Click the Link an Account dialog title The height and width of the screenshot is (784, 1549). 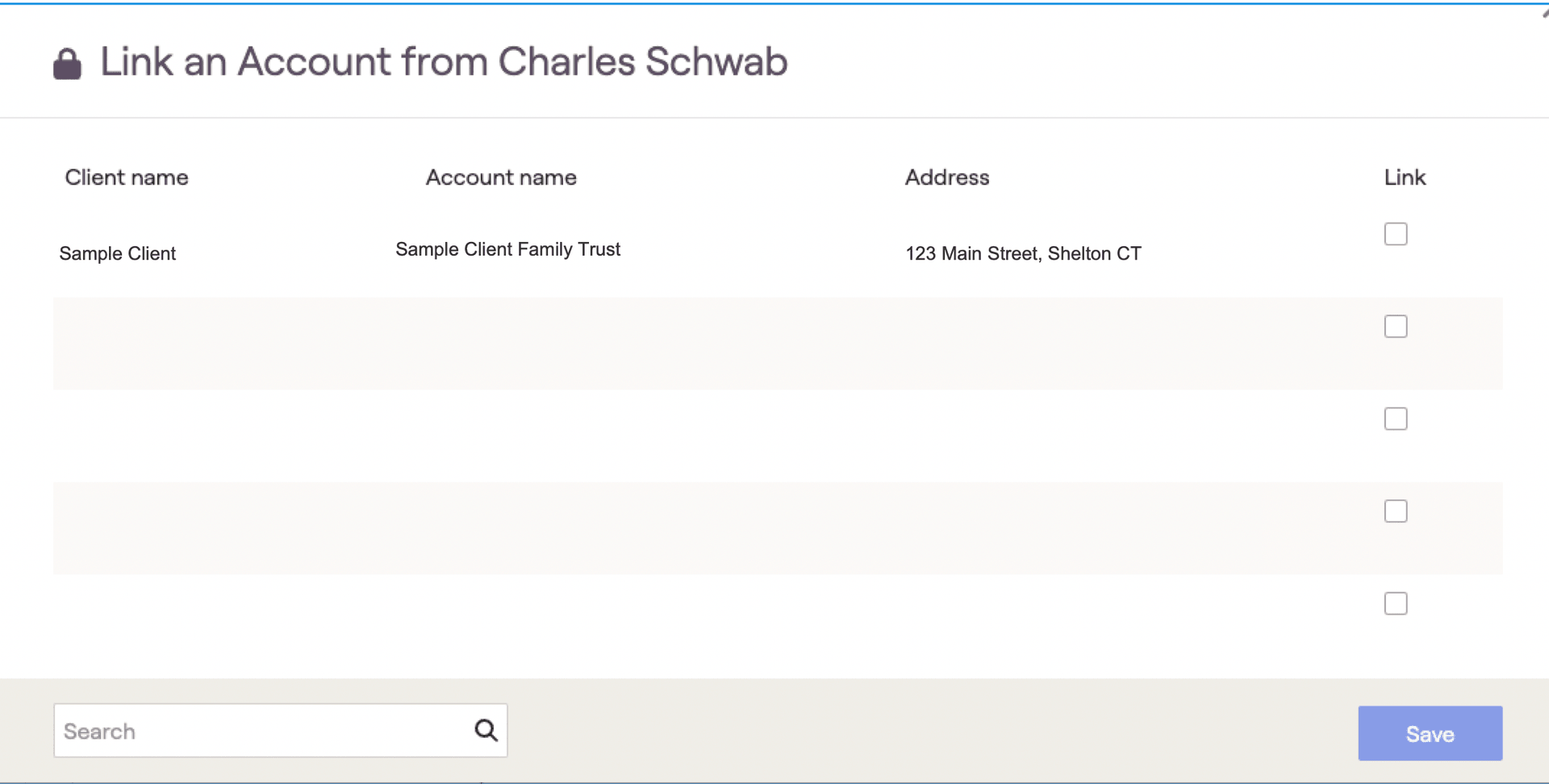[444, 62]
